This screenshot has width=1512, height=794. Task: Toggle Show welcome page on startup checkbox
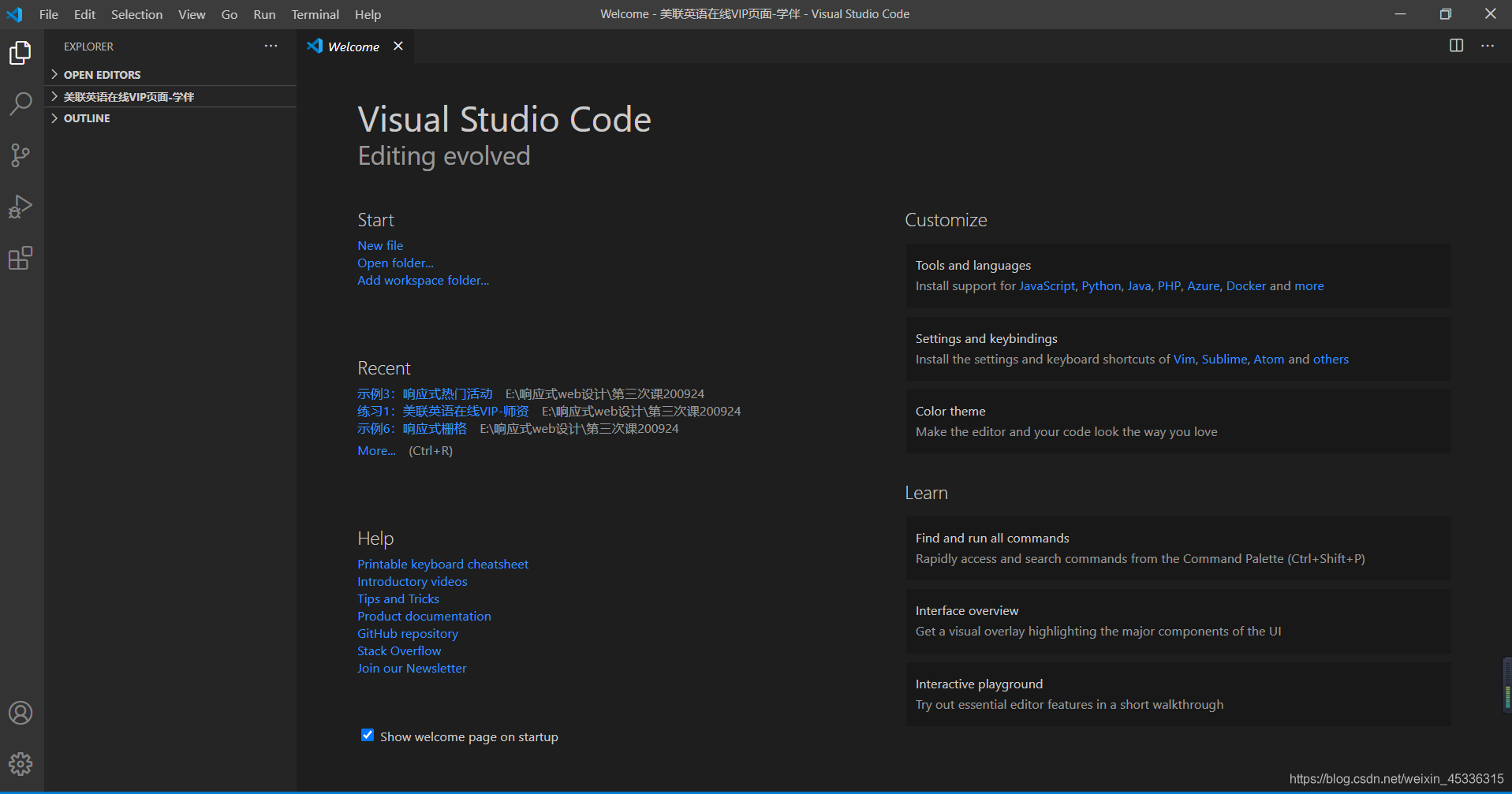click(x=368, y=735)
